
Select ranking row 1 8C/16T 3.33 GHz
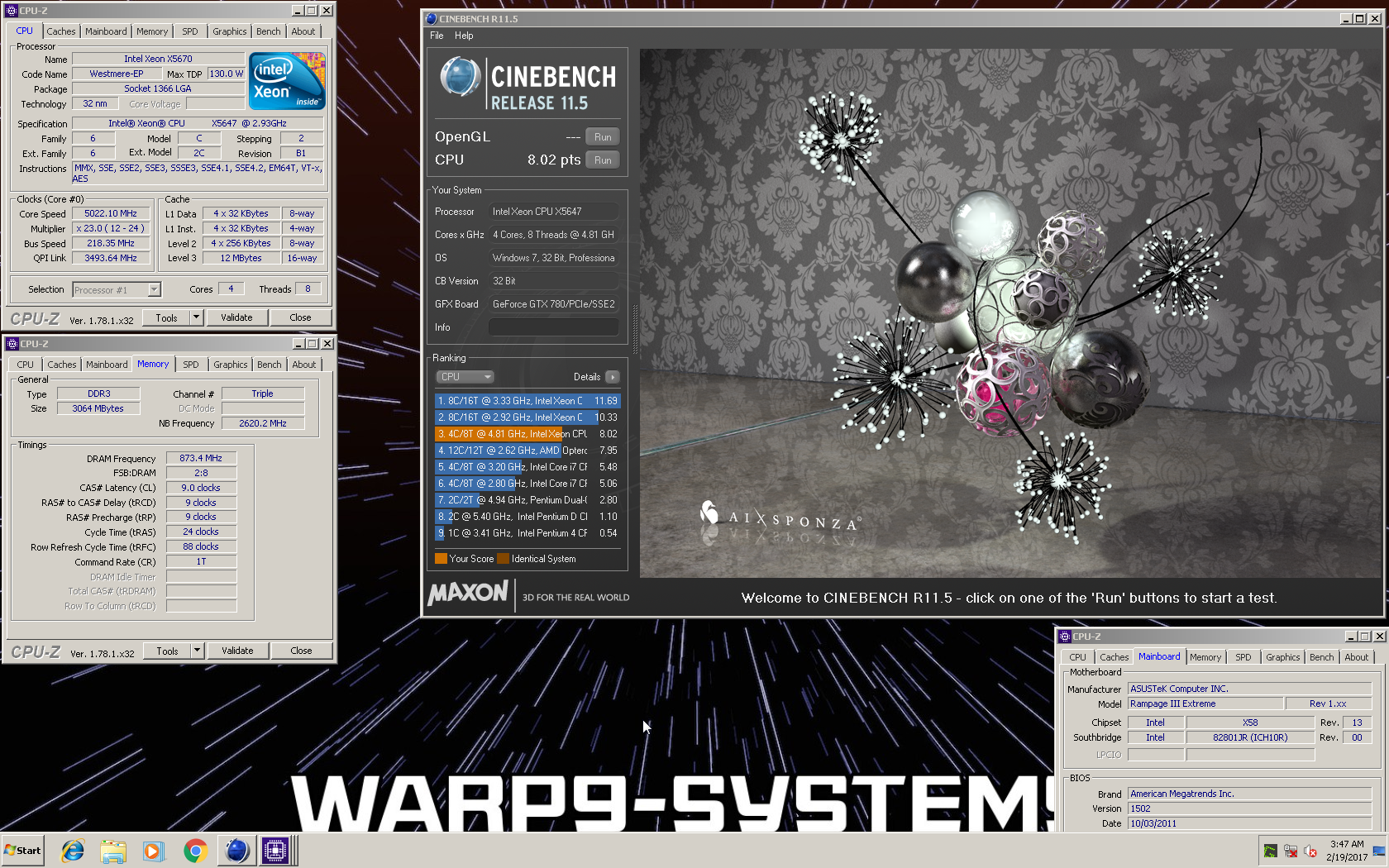click(527, 401)
